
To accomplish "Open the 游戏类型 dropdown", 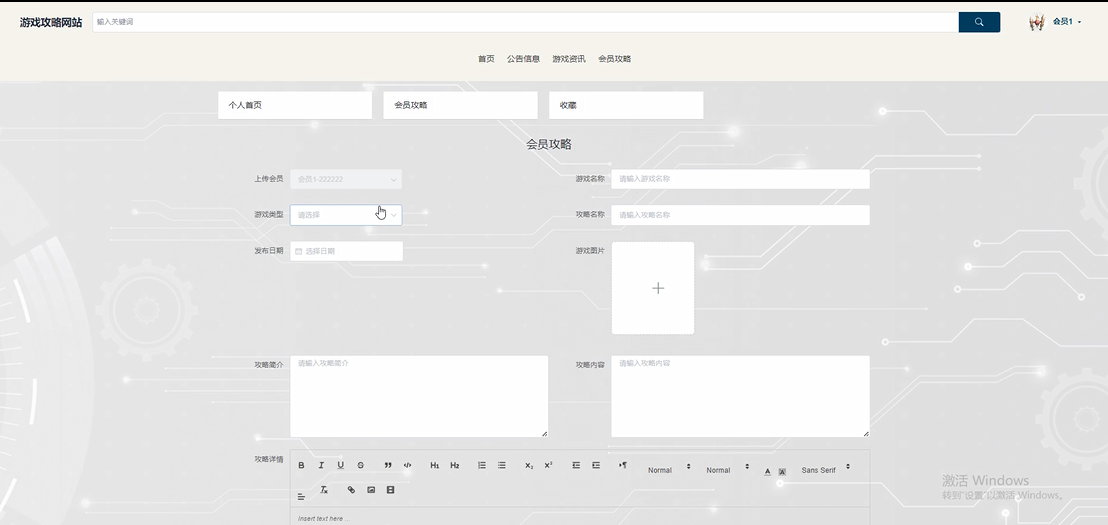I will (x=346, y=215).
